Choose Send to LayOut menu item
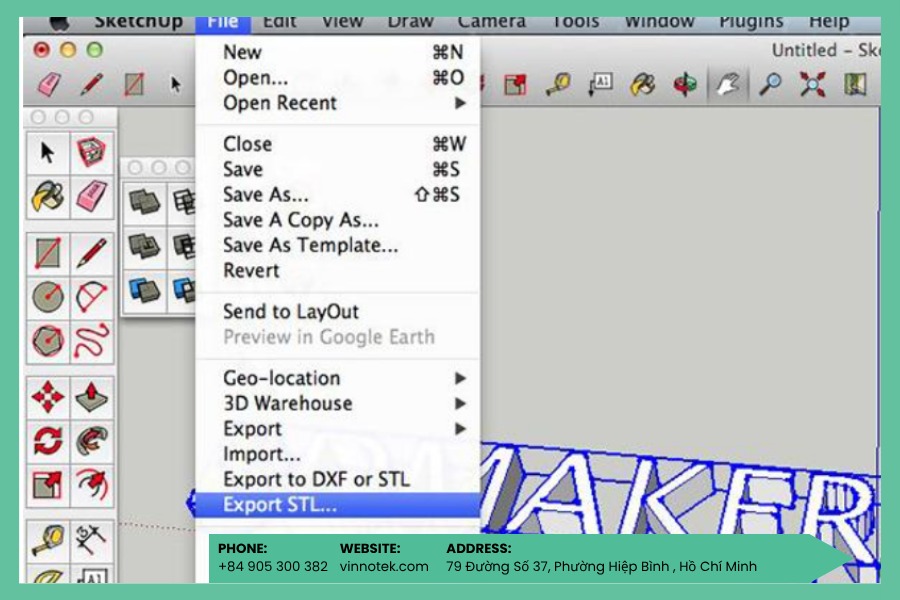900x600 pixels. [x=338, y=312]
